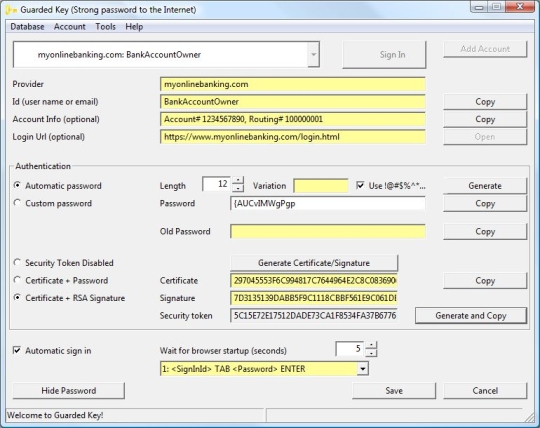The width and height of the screenshot is (540, 428).
Task: Click the Password field
Action: click(328, 203)
